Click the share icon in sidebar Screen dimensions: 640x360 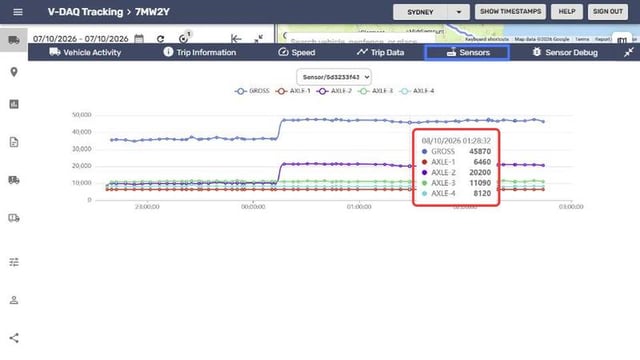[14, 338]
